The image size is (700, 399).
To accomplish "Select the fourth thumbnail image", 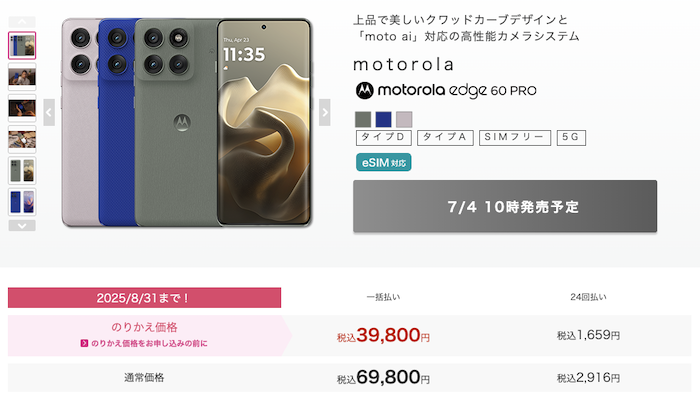I will click(x=22, y=139).
